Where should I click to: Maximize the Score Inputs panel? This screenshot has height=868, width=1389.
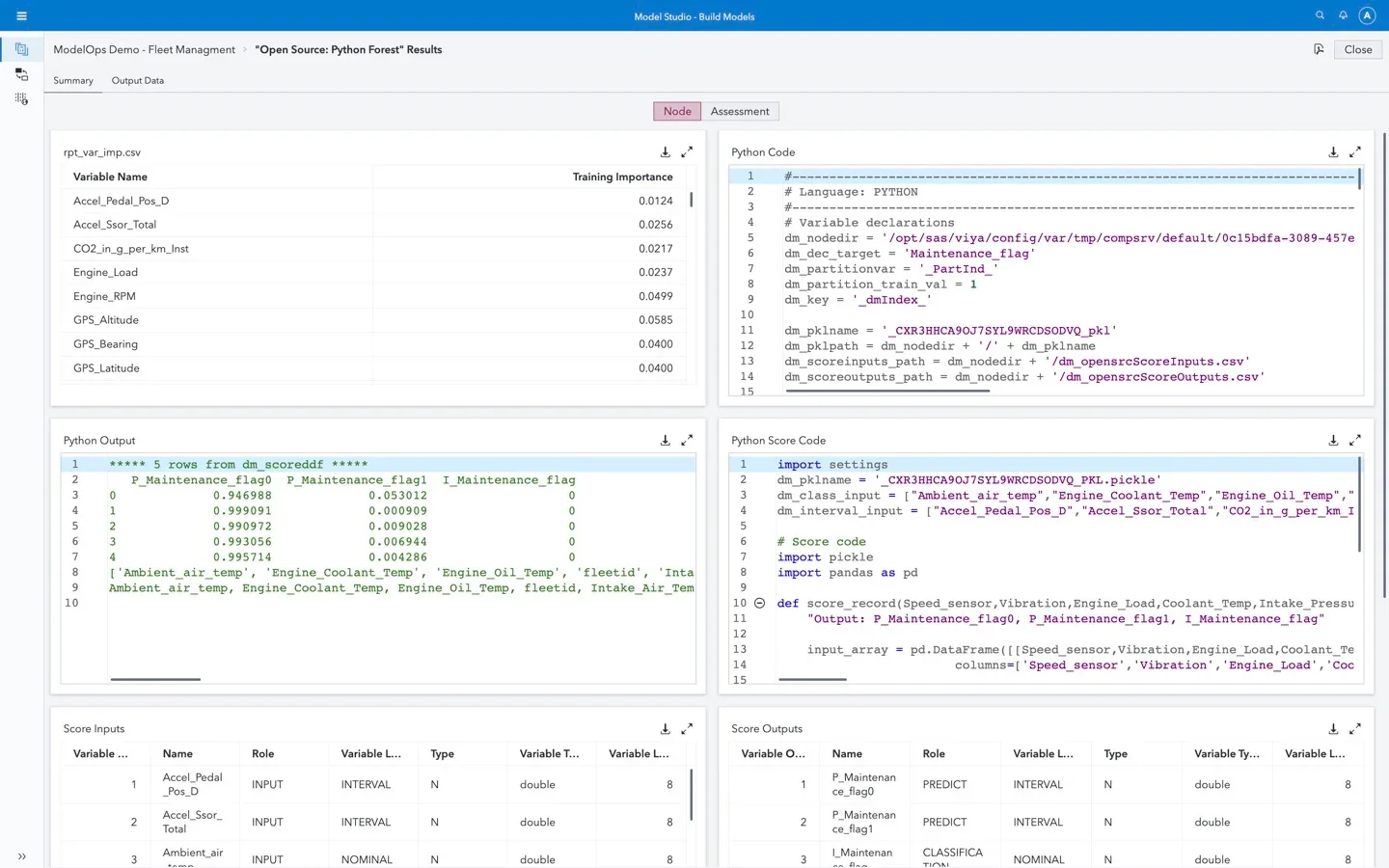(x=687, y=729)
